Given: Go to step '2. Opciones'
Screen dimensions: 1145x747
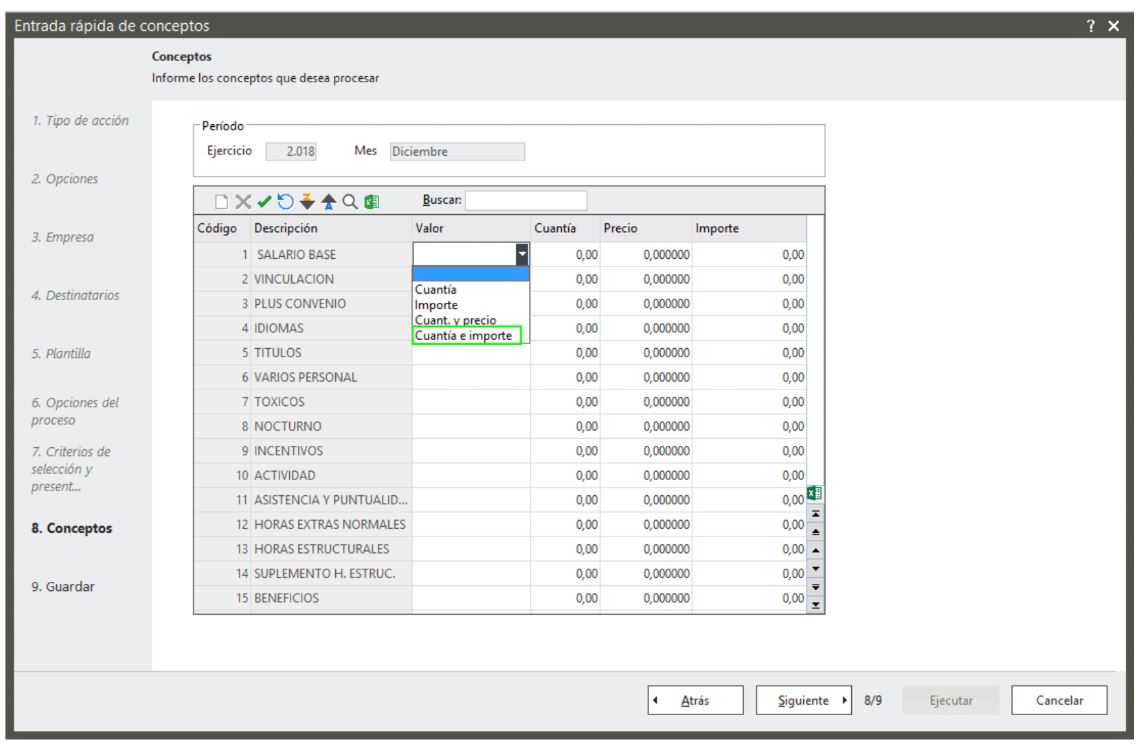Looking at the screenshot, I should click(x=64, y=179).
